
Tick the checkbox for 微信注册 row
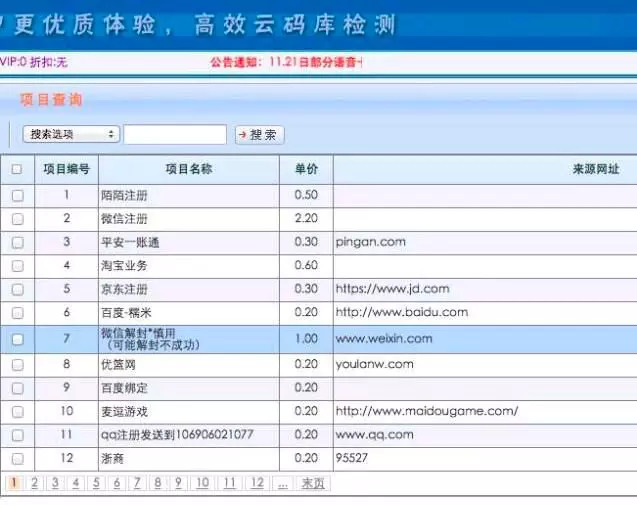click(x=17, y=218)
